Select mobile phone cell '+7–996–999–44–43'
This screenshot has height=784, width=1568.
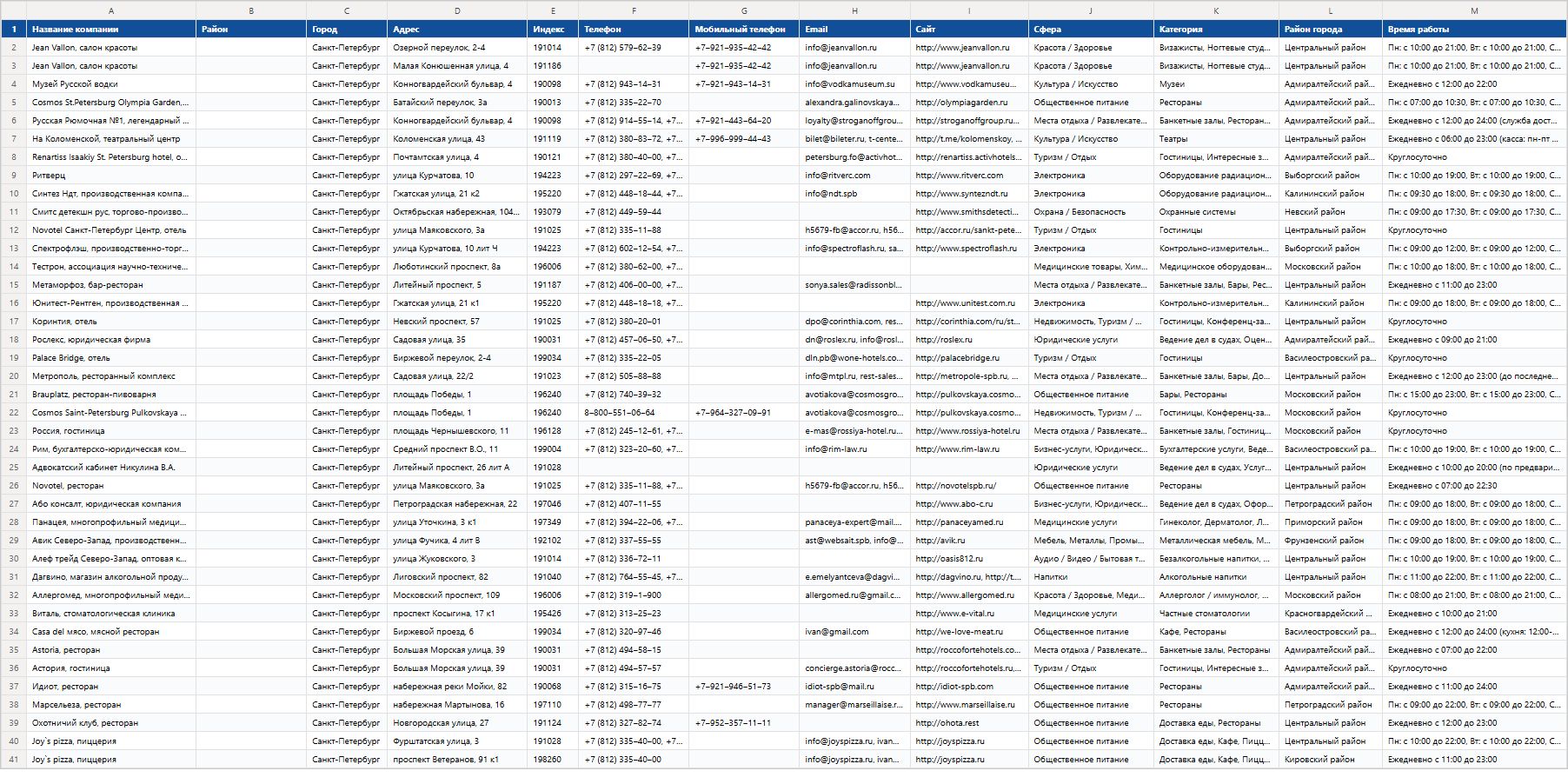(x=744, y=139)
